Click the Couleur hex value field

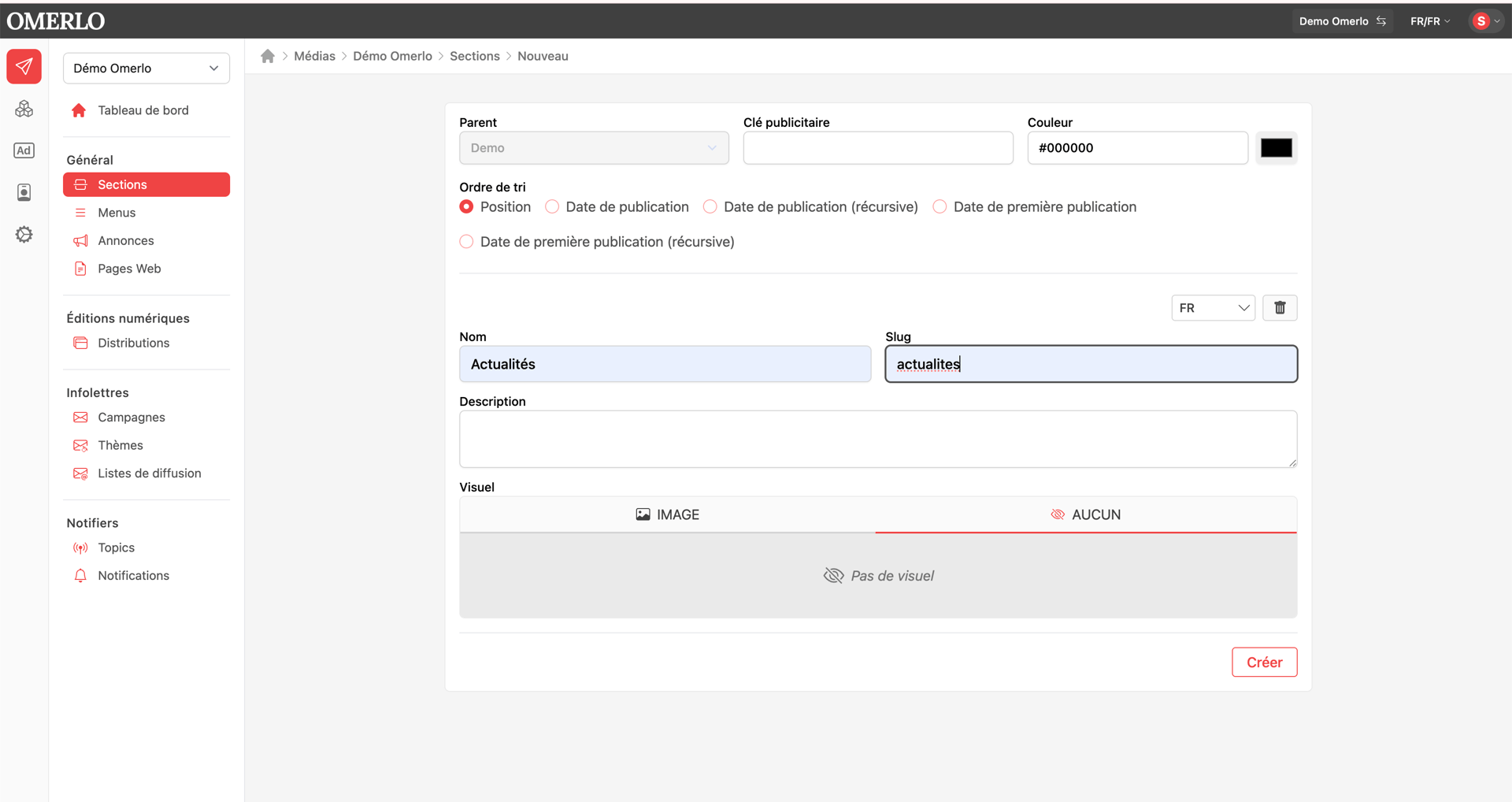(1137, 147)
